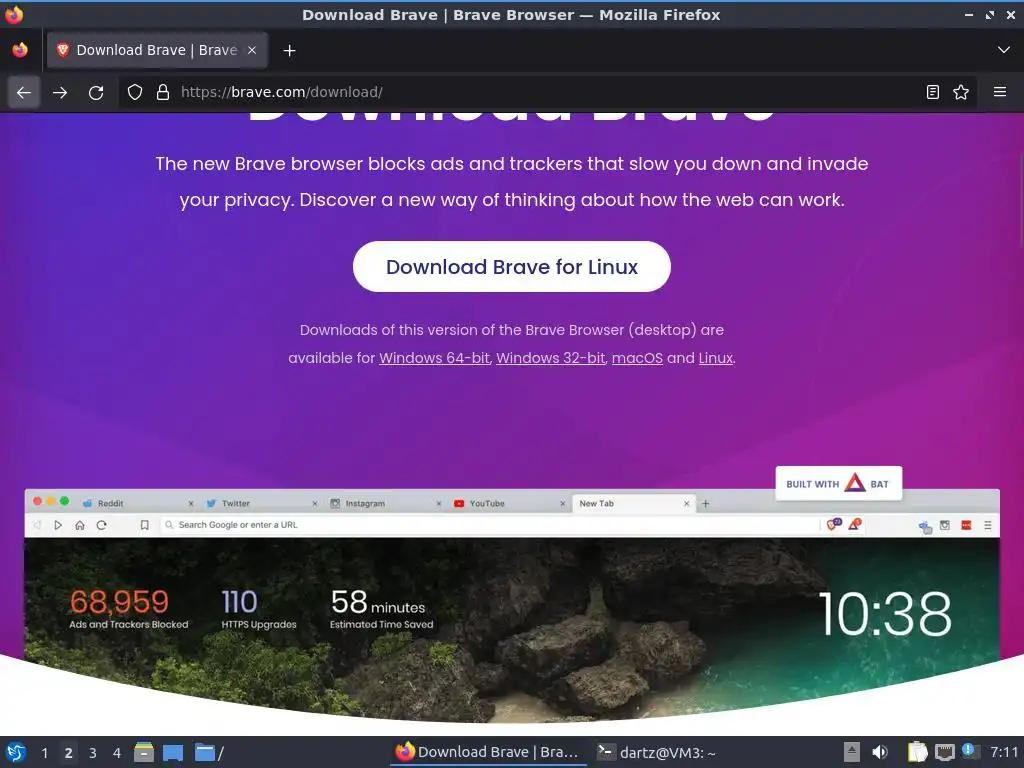Open Firefox View pinned icon
This screenshot has height=768, width=1024.
(x=20, y=50)
